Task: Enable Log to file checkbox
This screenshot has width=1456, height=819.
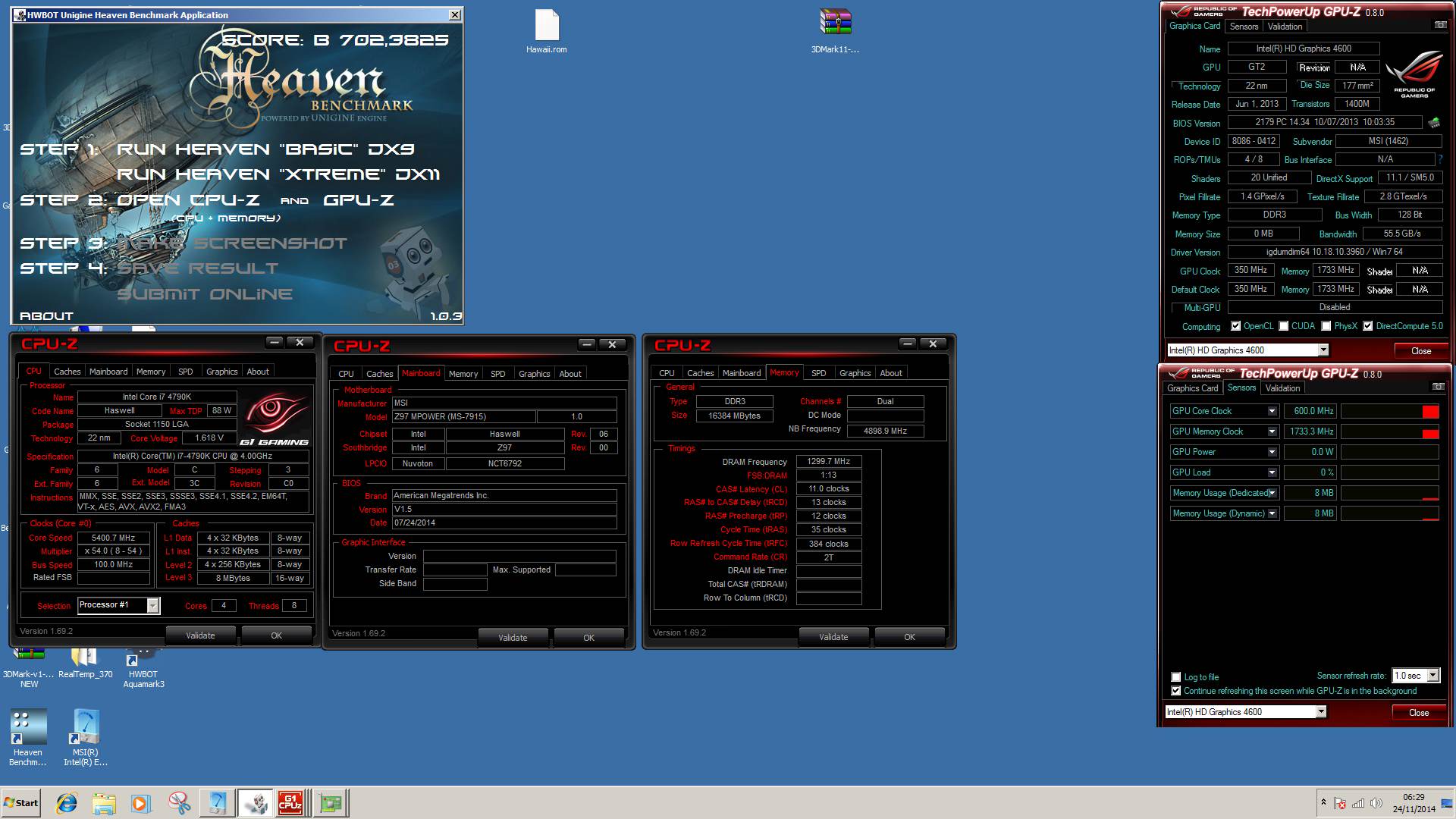Action: (x=1176, y=677)
